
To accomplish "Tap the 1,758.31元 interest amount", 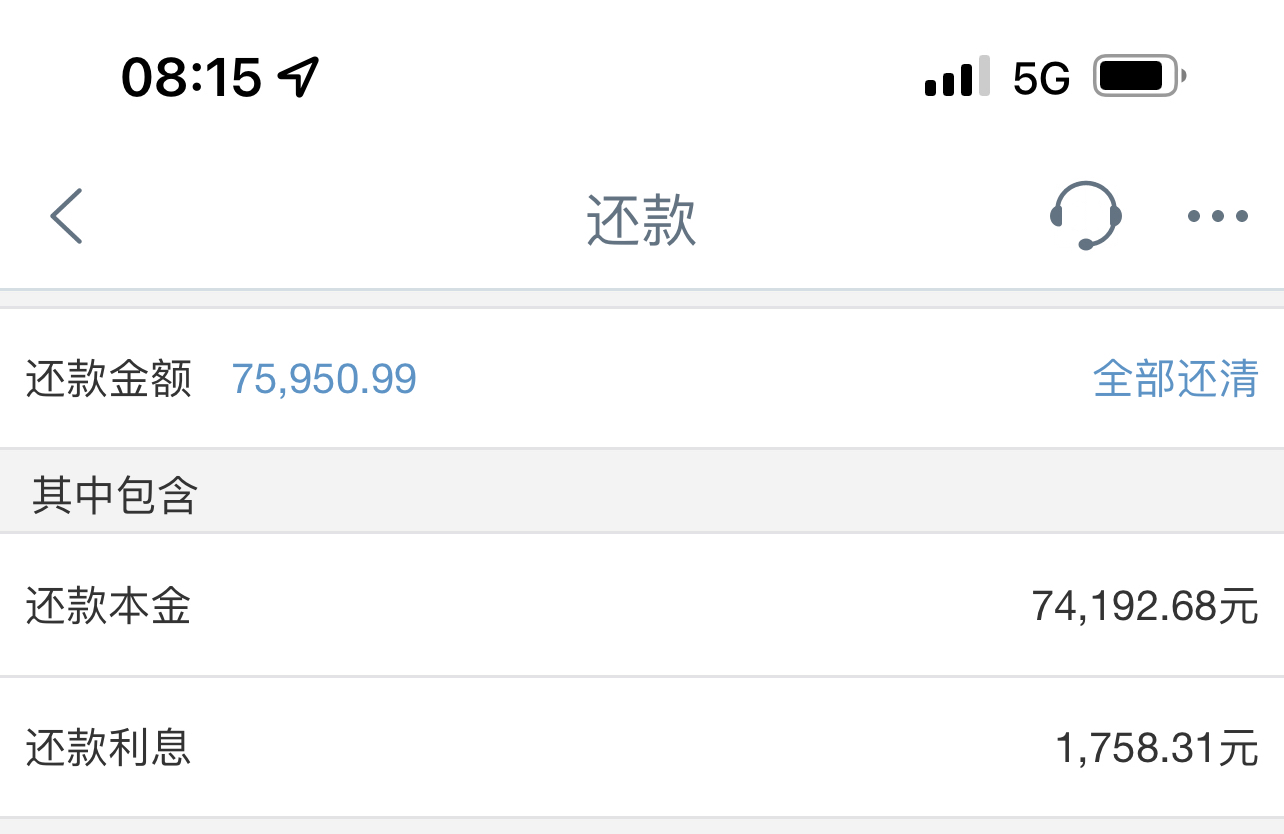I will coord(1157,747).
